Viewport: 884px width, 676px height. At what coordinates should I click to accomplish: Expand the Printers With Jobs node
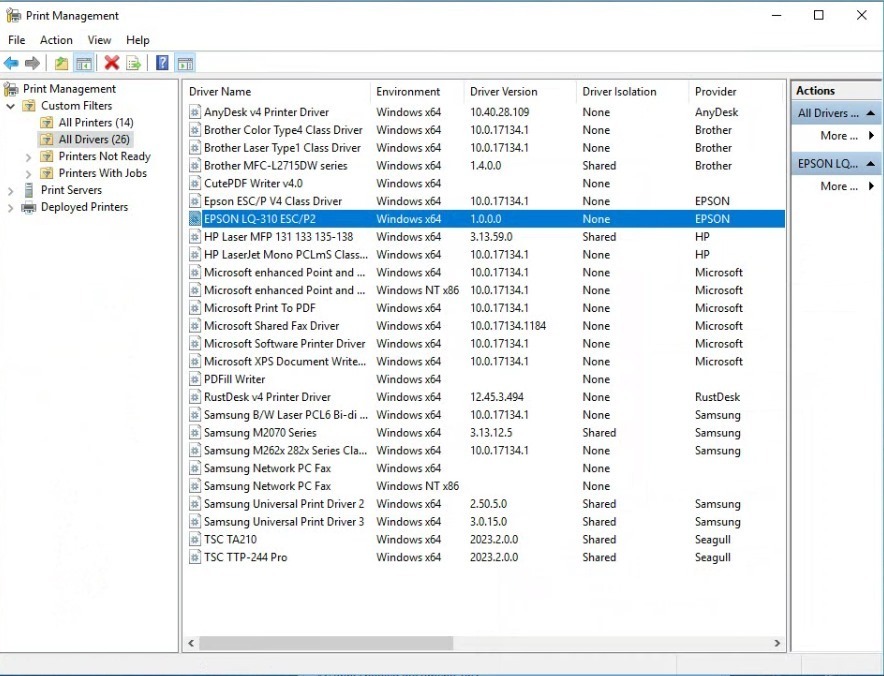(28, 174)
